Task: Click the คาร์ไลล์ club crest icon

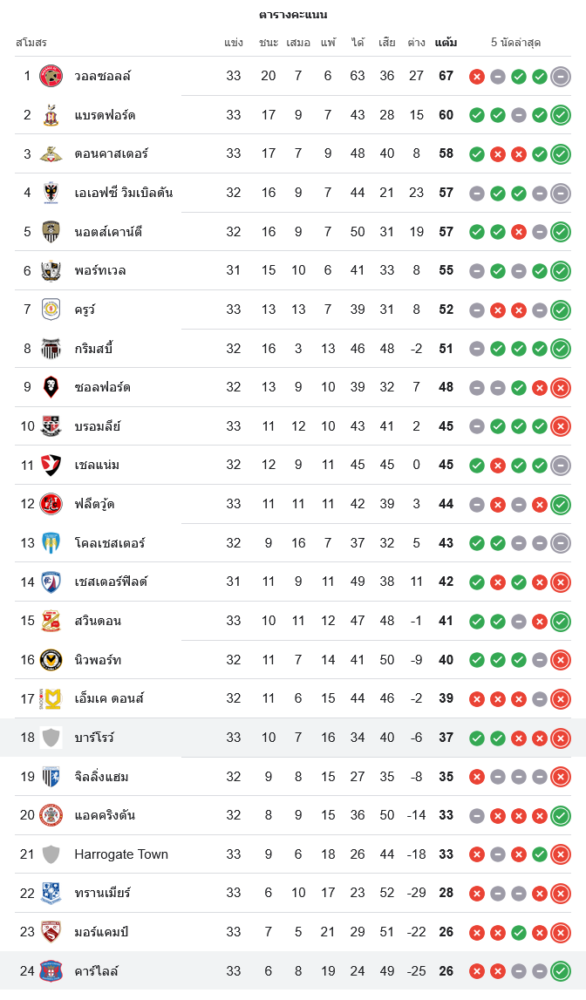Action: click(x=51, y=971)
